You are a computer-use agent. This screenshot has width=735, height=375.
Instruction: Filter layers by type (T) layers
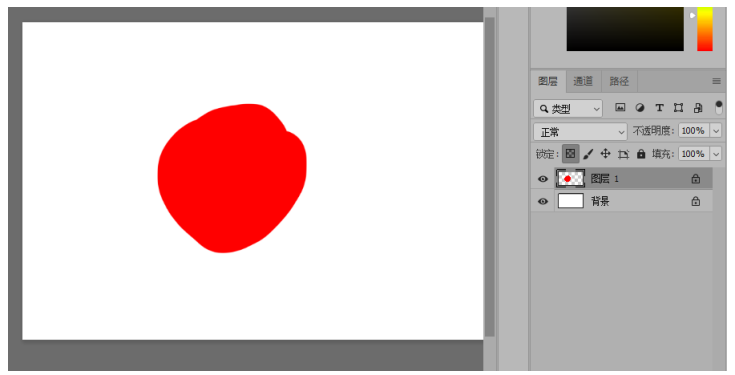click(659, 108)
